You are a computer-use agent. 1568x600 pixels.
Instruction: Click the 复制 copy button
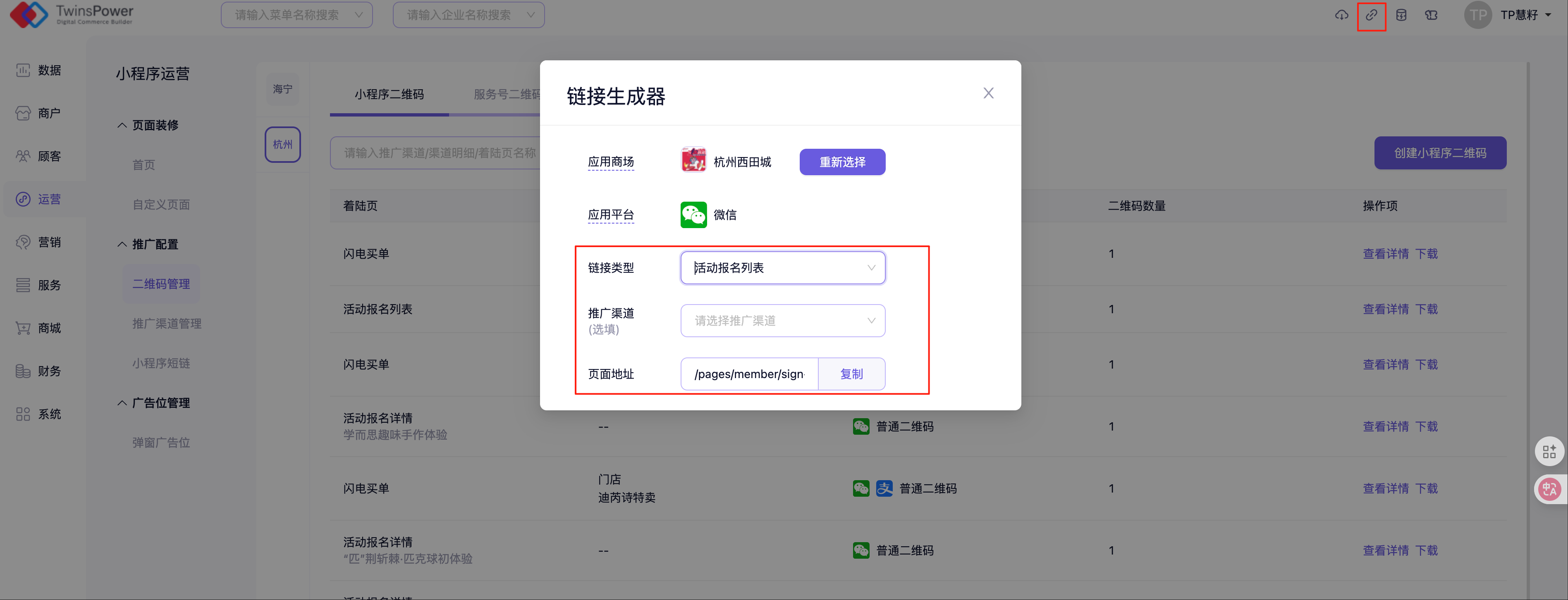coord(851,374)
